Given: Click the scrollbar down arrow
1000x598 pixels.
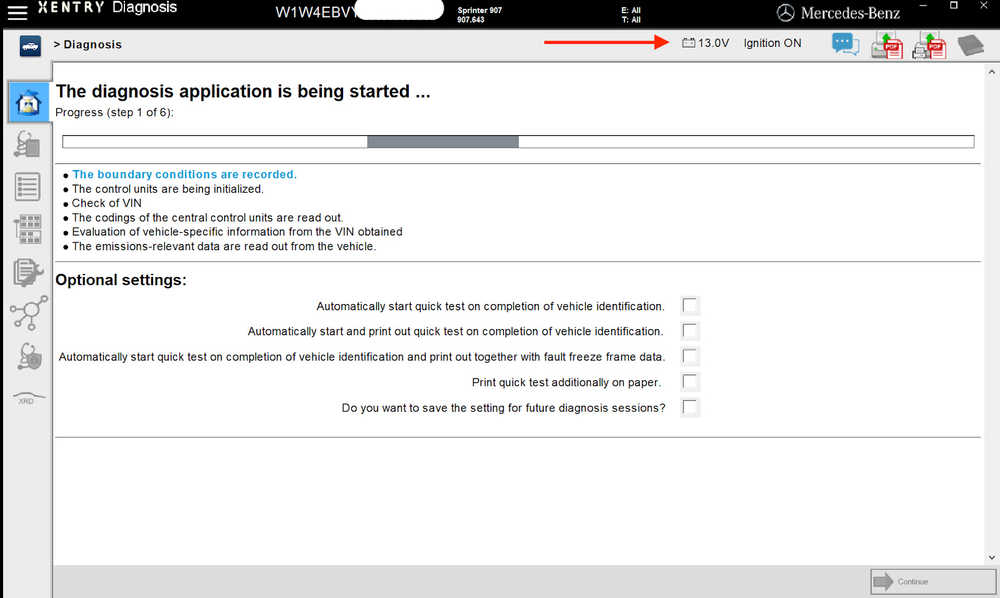Looking at the screenshot, I should pos(992,557).
